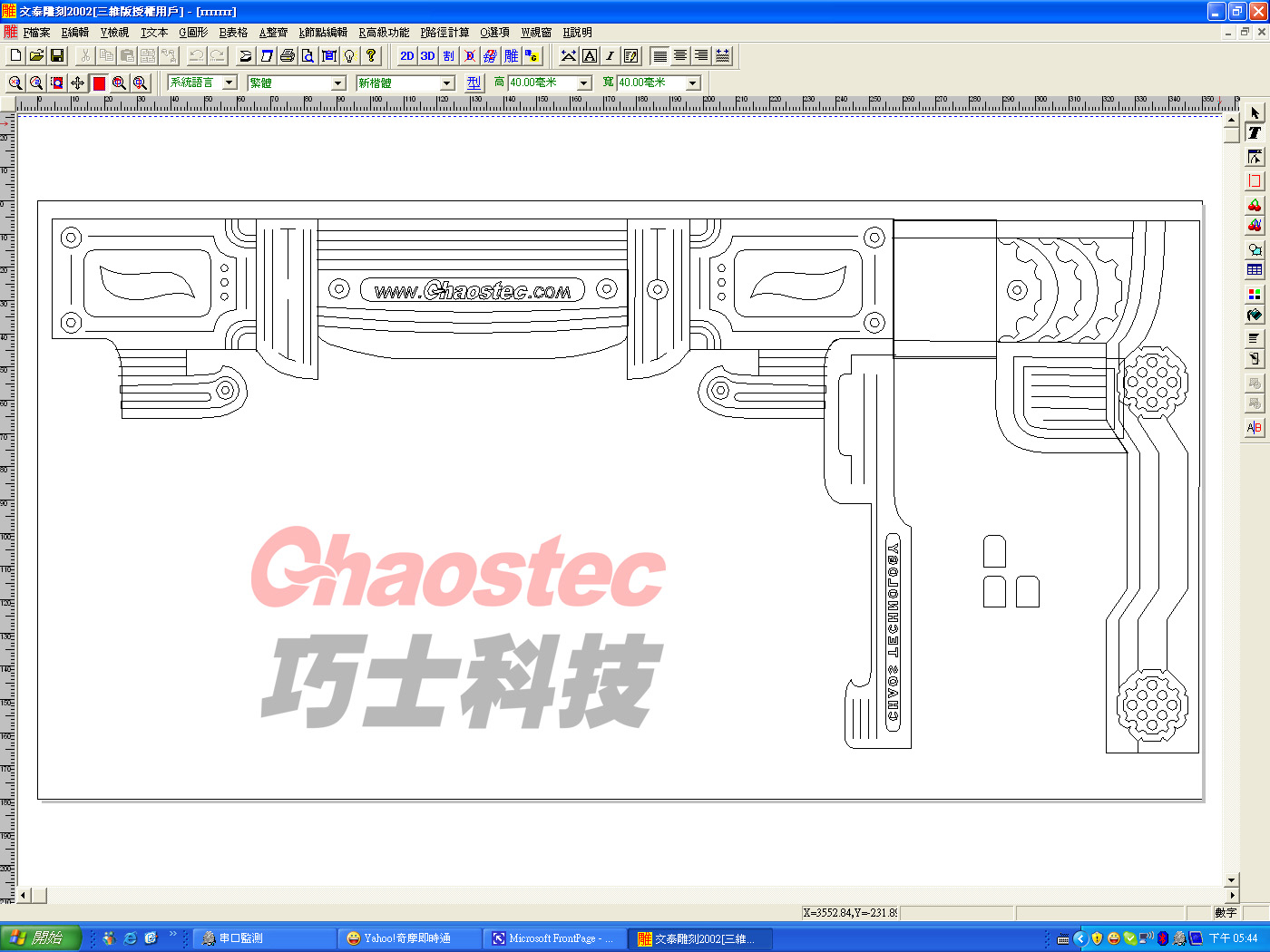Click the horizontal scrollbar left arrow

tap(24, 896)
